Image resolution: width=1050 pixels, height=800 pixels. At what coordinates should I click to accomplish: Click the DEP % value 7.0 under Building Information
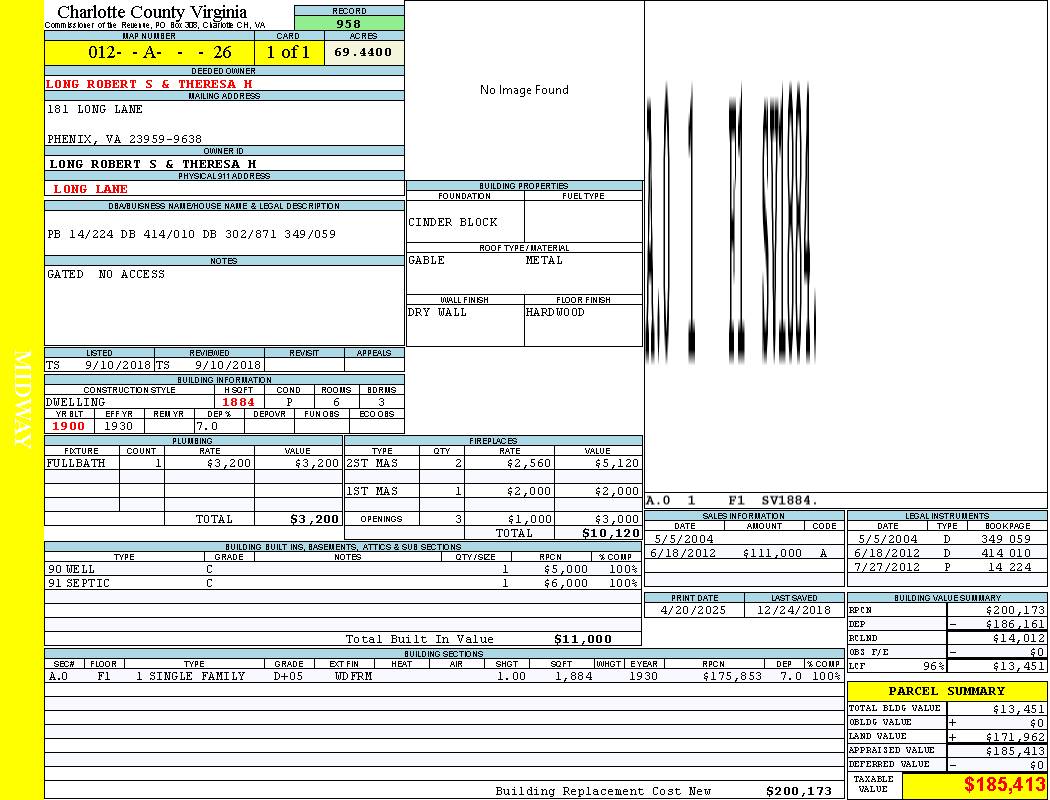(207, 426)
